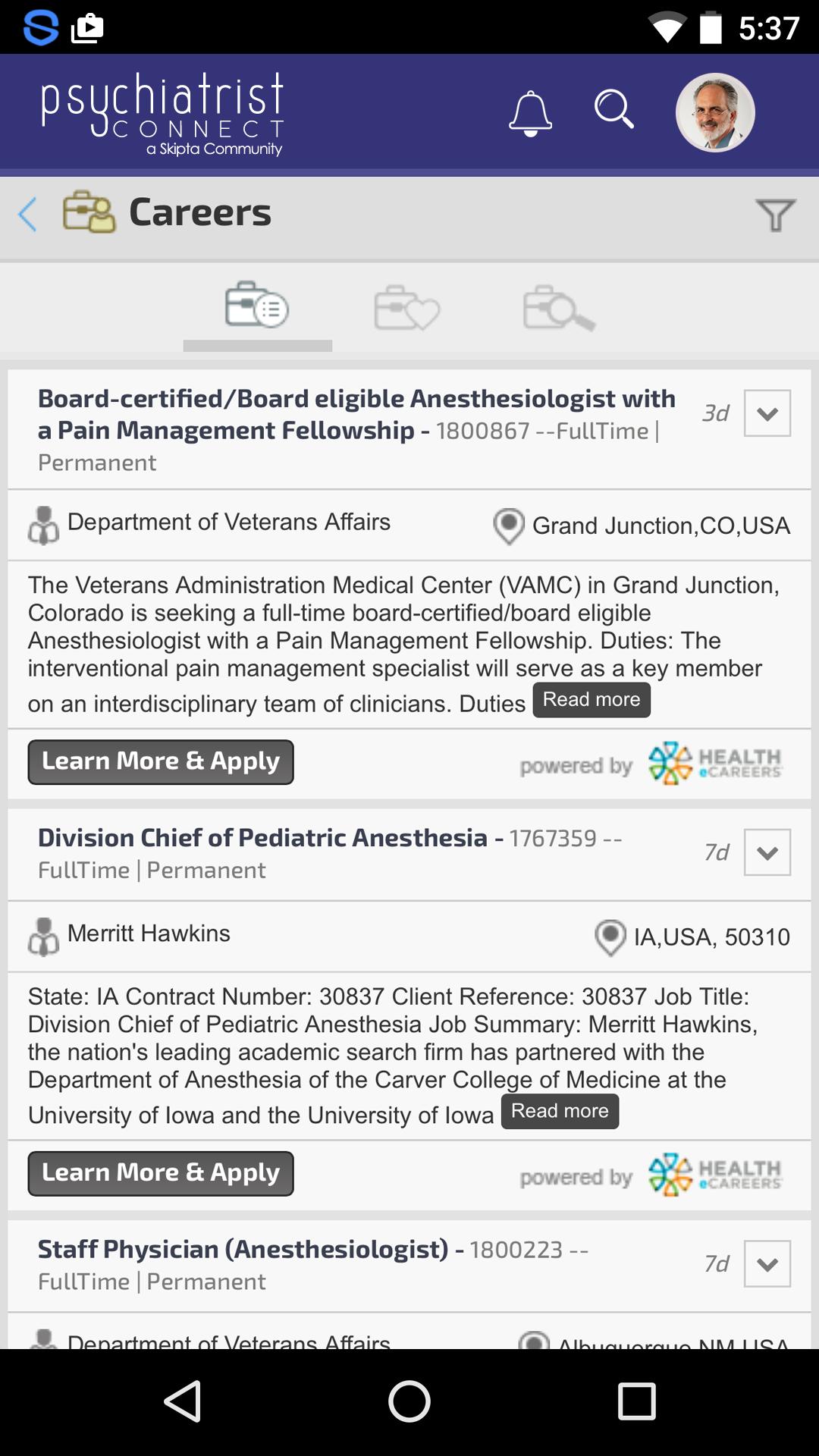This screenshot has height=1456, width=819.
Task: Open the notifications bell
Action: click(530, 114)
